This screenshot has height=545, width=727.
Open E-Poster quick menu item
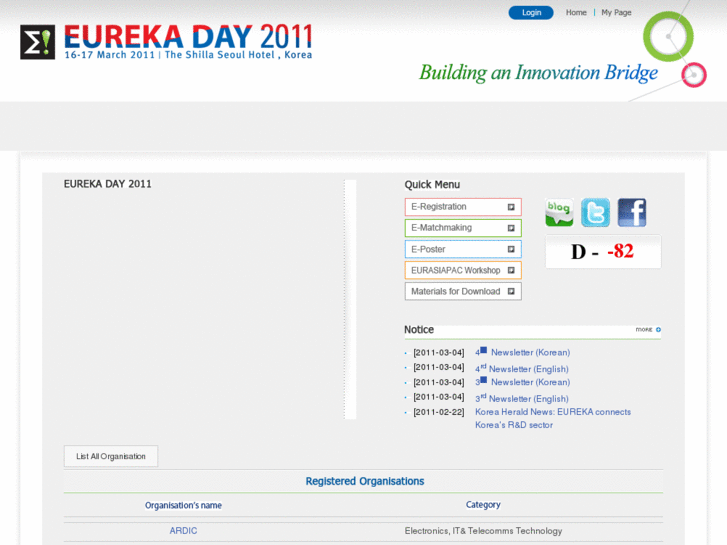click(x=463, y=249)
